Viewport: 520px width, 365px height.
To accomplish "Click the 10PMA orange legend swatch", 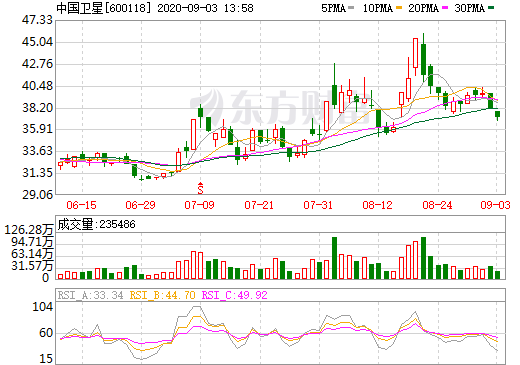I will pos(399,8).
